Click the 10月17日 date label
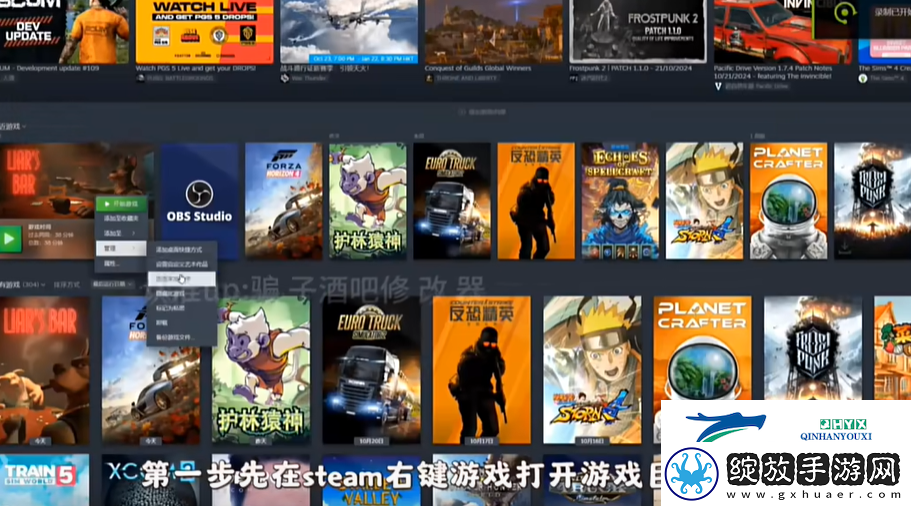 click(x=482, y=441)
